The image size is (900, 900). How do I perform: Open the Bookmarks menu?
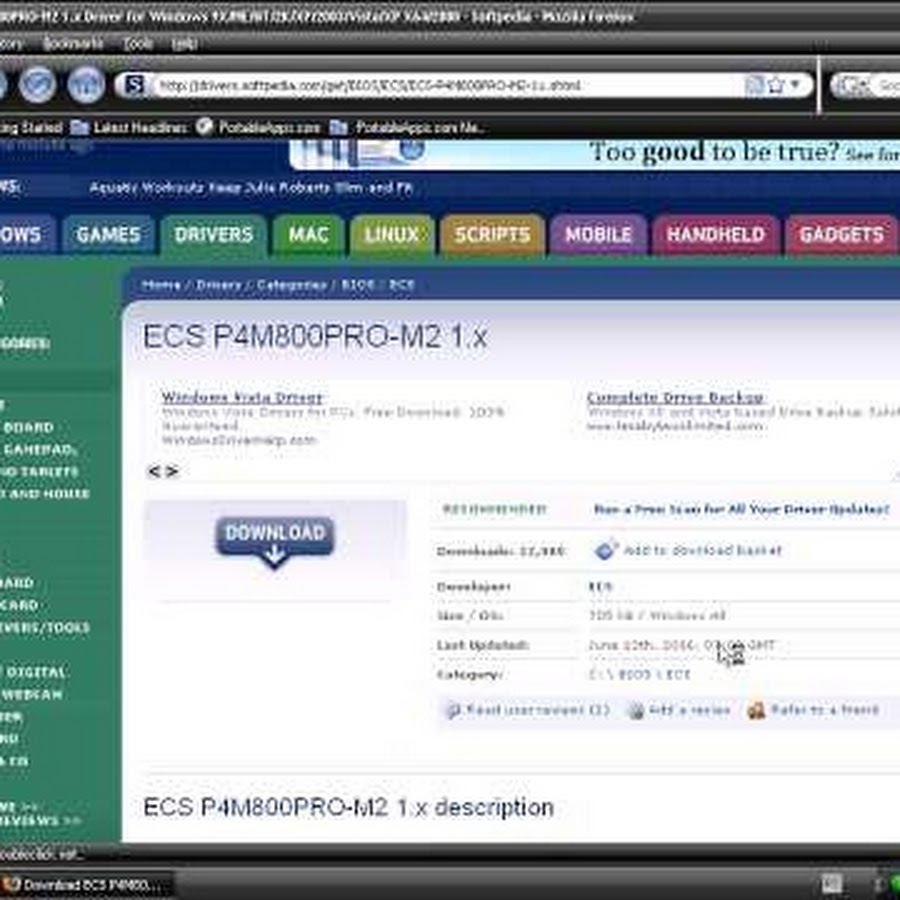(72, 44)
